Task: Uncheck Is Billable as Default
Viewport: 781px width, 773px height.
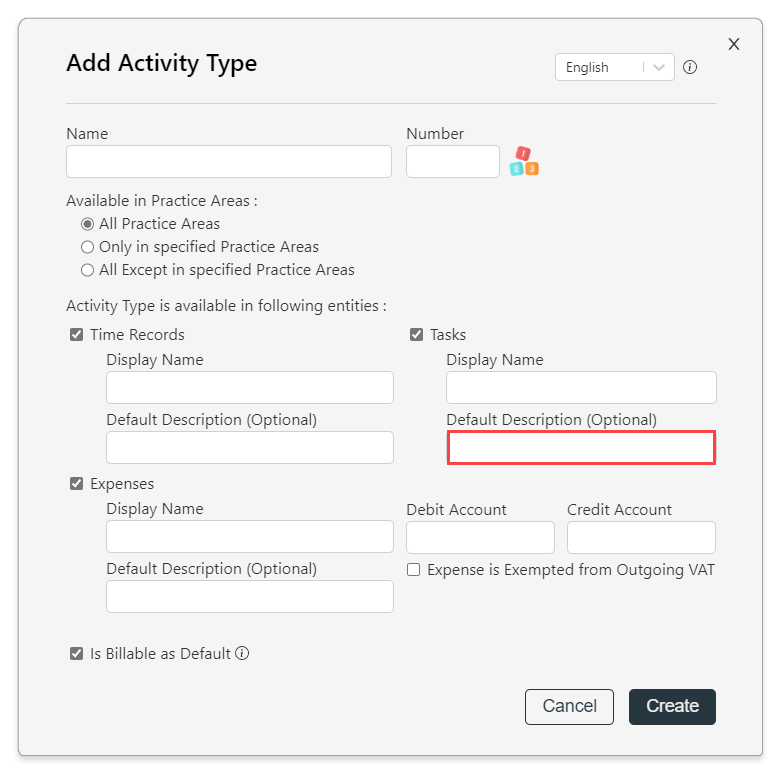Action: [x=76, y=653]
